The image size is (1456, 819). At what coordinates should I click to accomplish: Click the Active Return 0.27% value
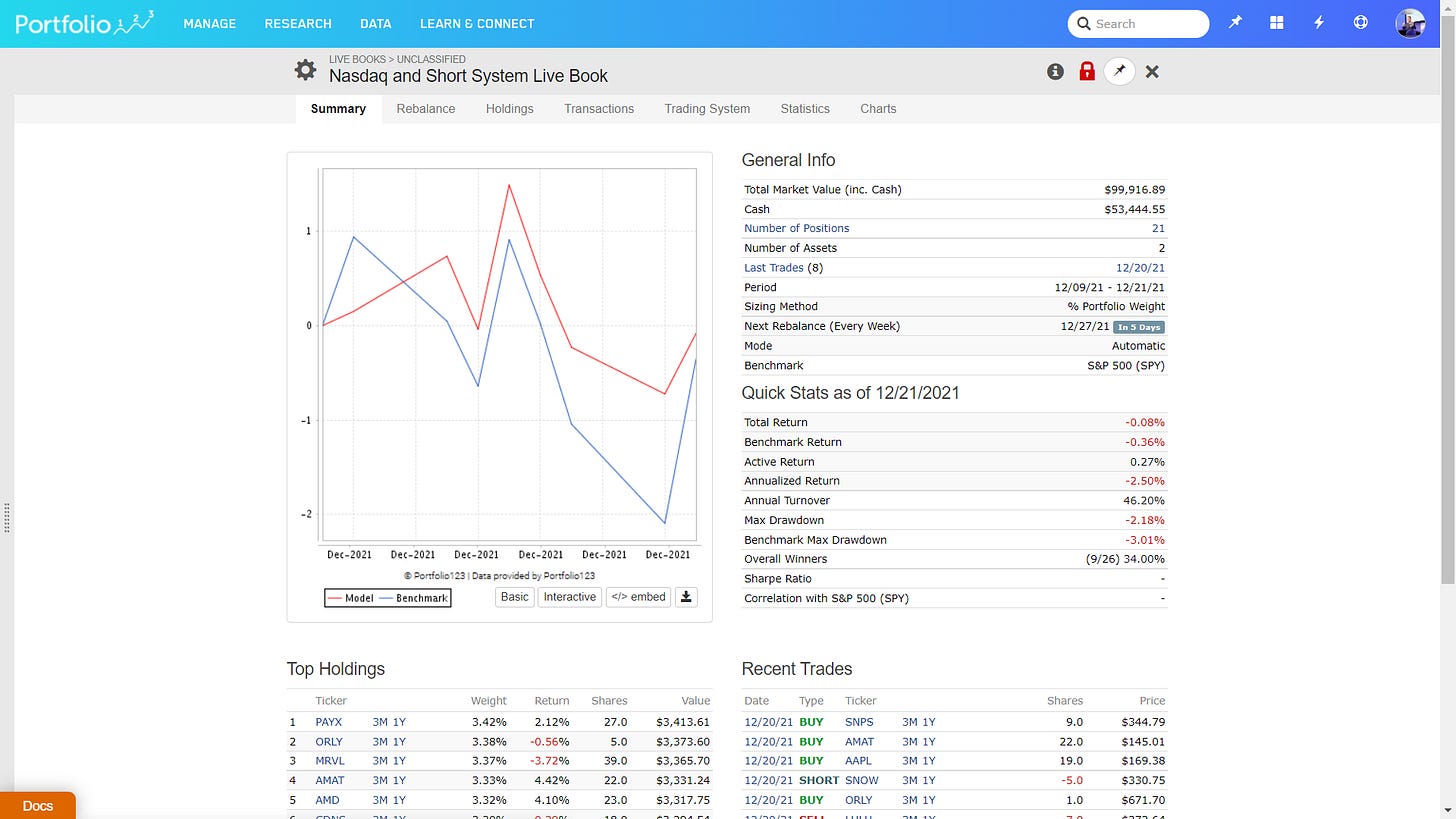pos(1148,462)
